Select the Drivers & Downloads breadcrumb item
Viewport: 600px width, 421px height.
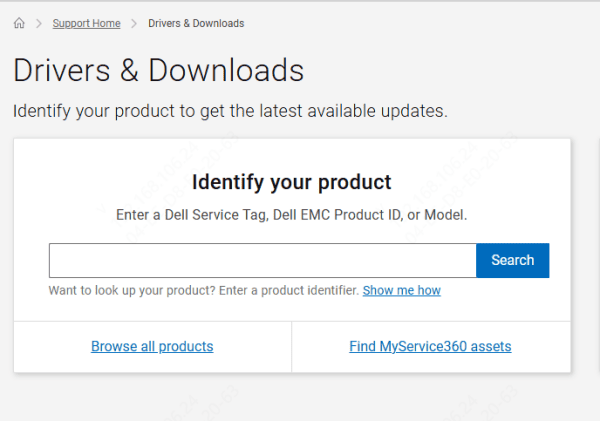click(x=195, y=23)
